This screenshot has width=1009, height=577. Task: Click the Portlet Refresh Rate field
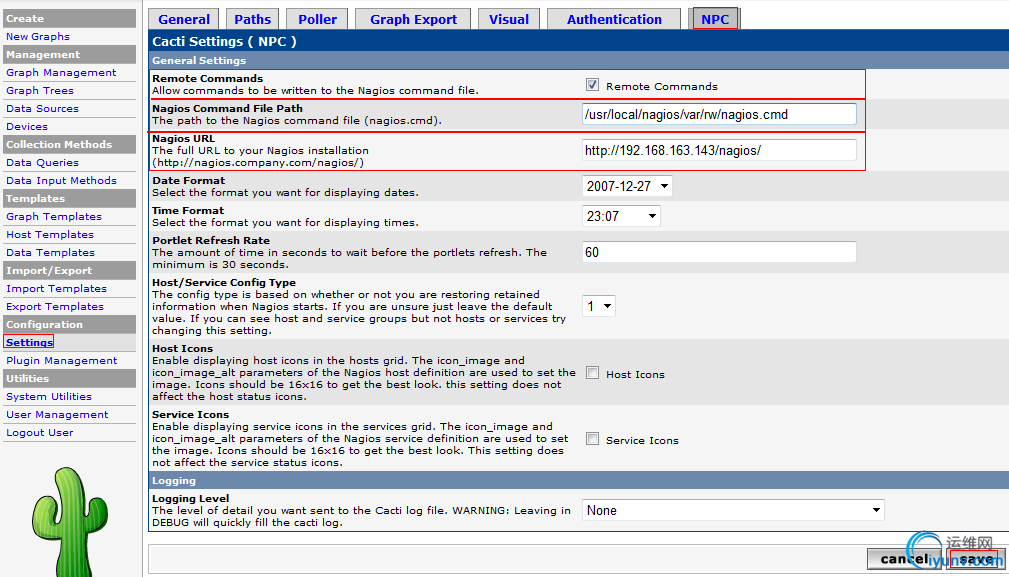719,252
